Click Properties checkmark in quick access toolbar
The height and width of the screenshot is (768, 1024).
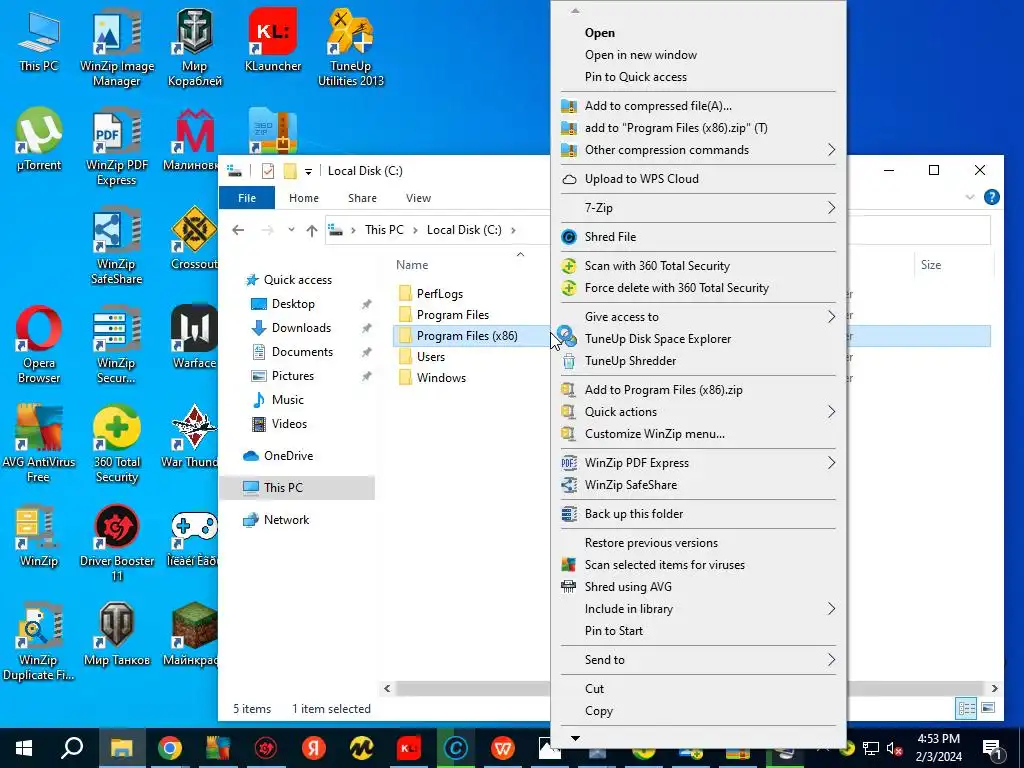[268, 171]
